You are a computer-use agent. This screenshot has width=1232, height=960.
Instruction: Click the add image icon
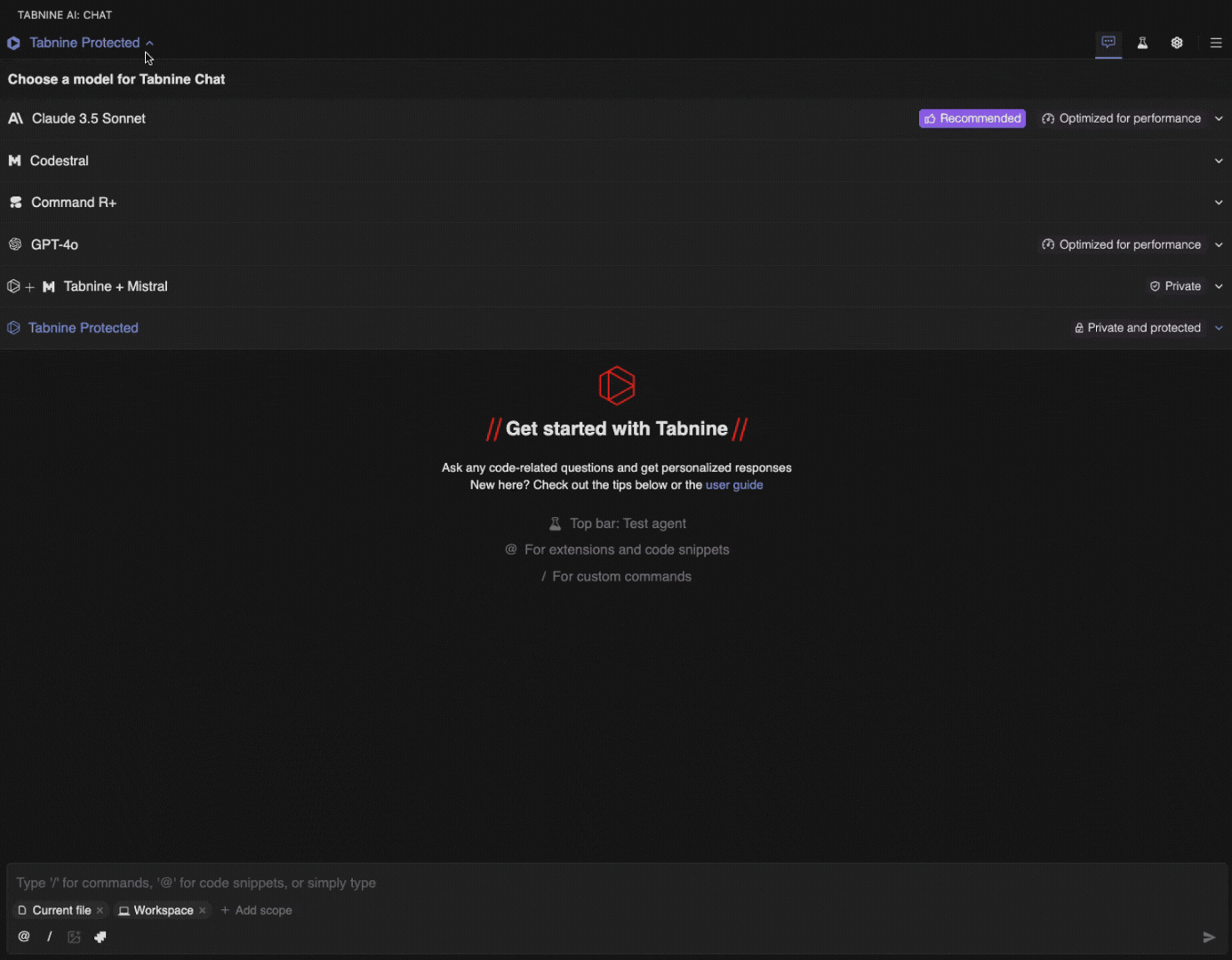coord(75,937)
